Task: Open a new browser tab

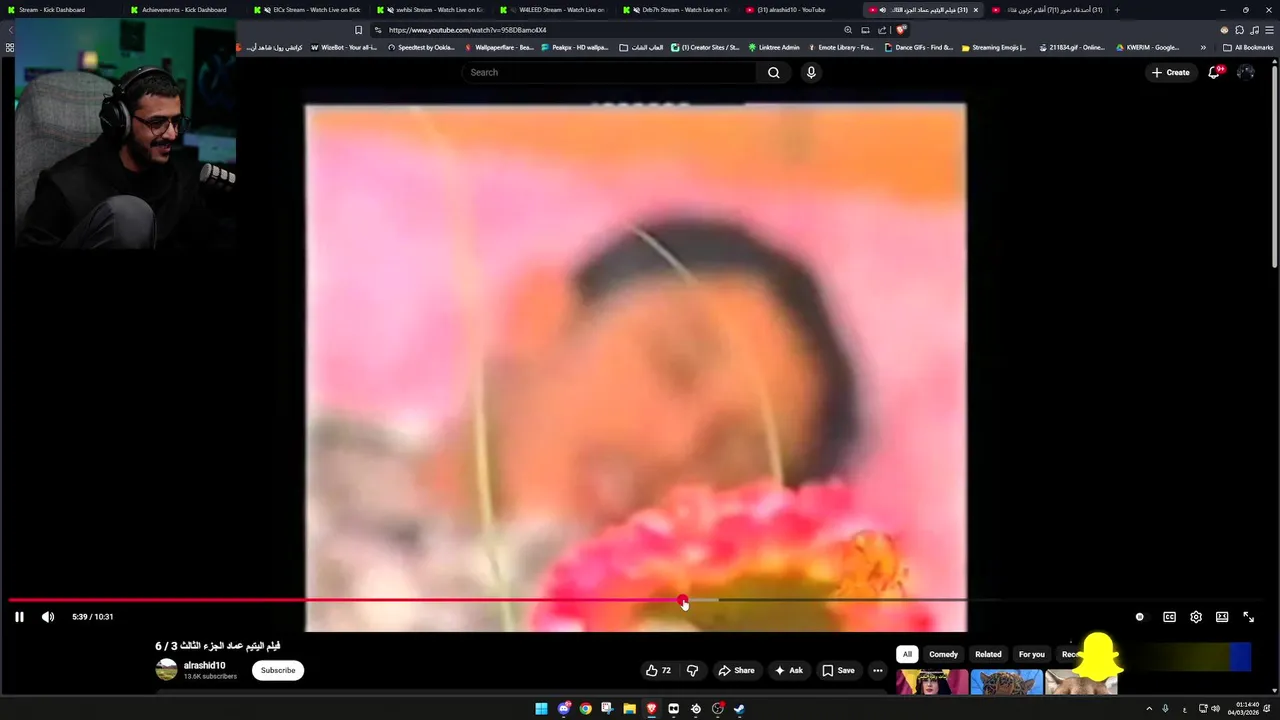Action: pos(1117,10)
